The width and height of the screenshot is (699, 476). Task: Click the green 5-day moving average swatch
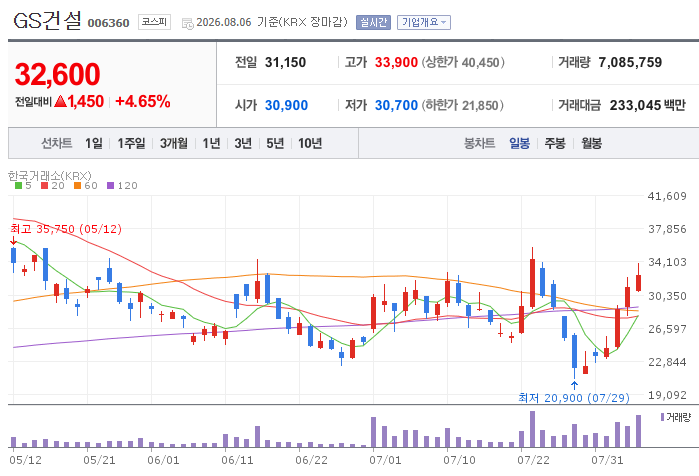pos(18,186)
